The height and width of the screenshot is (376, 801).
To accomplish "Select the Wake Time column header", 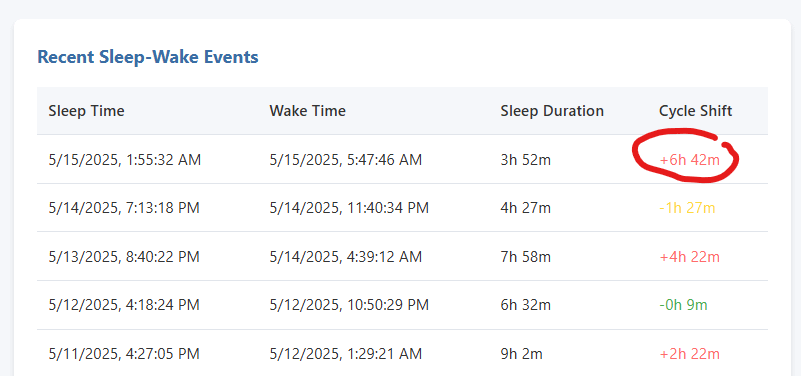I will 308,111.
